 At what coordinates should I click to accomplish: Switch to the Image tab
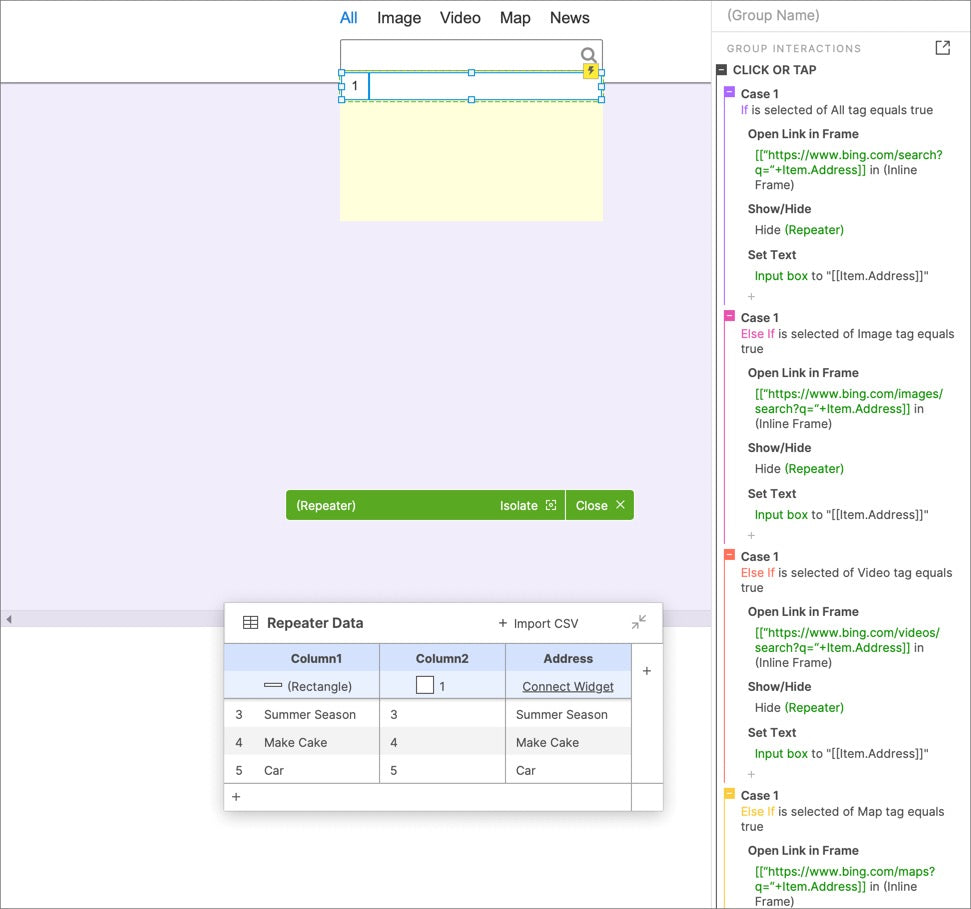click(x=399, y=18)
